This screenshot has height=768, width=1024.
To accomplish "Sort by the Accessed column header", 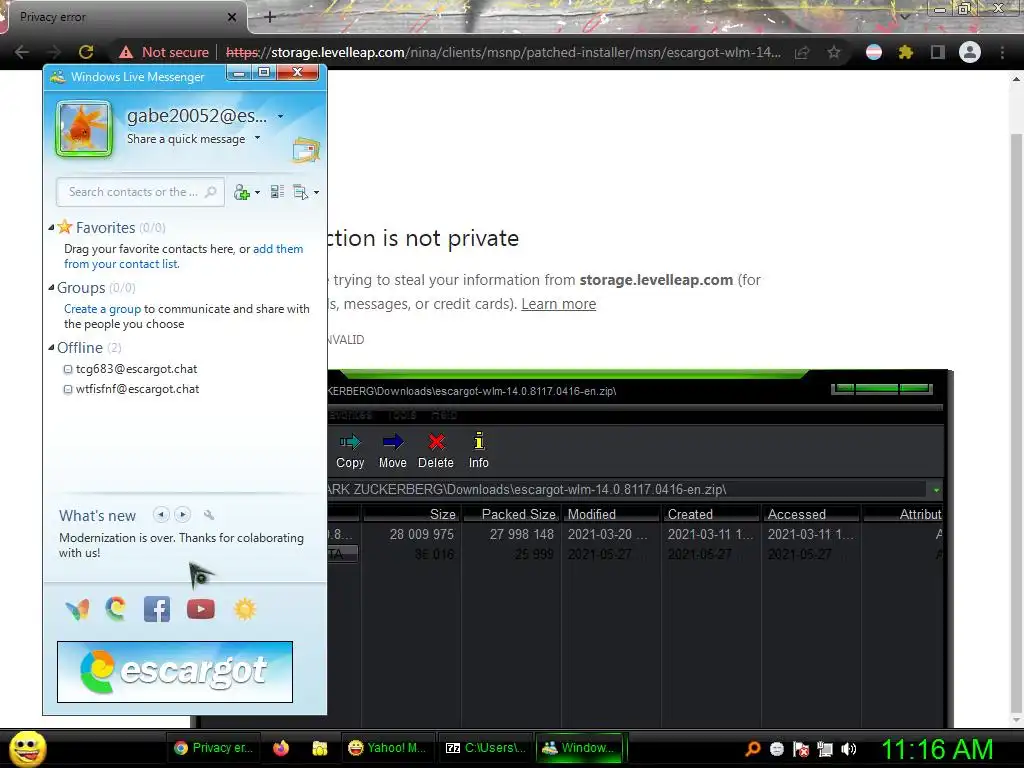I will [812, 514].
